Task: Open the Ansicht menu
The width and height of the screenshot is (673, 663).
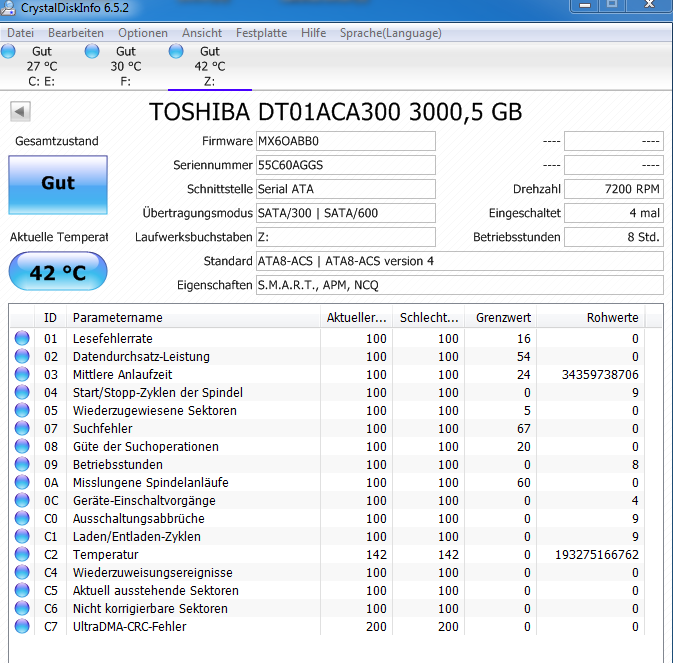Action: [202, 33]
